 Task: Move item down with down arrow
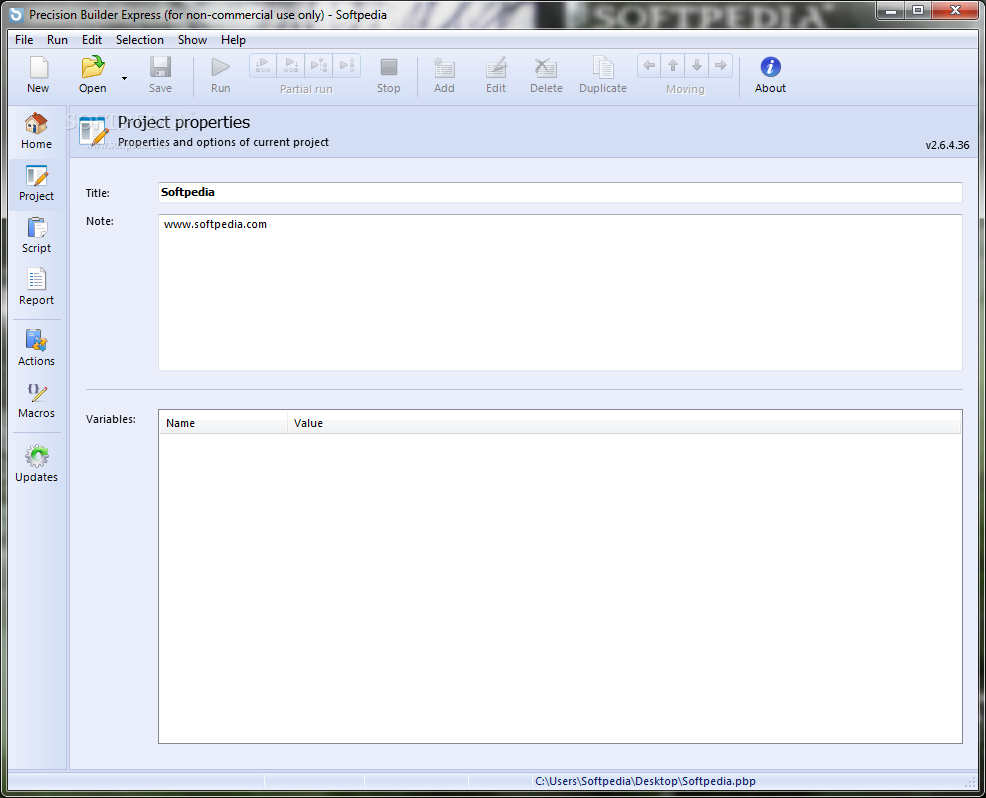697,65
